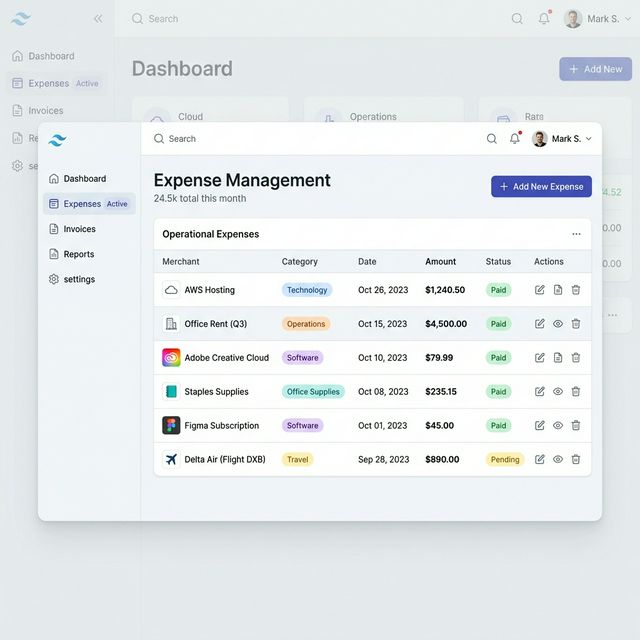The width and height of the screenshot is (640, 640).
Task: Collapse background sidebar with double chevron
Action: (98, 19)
